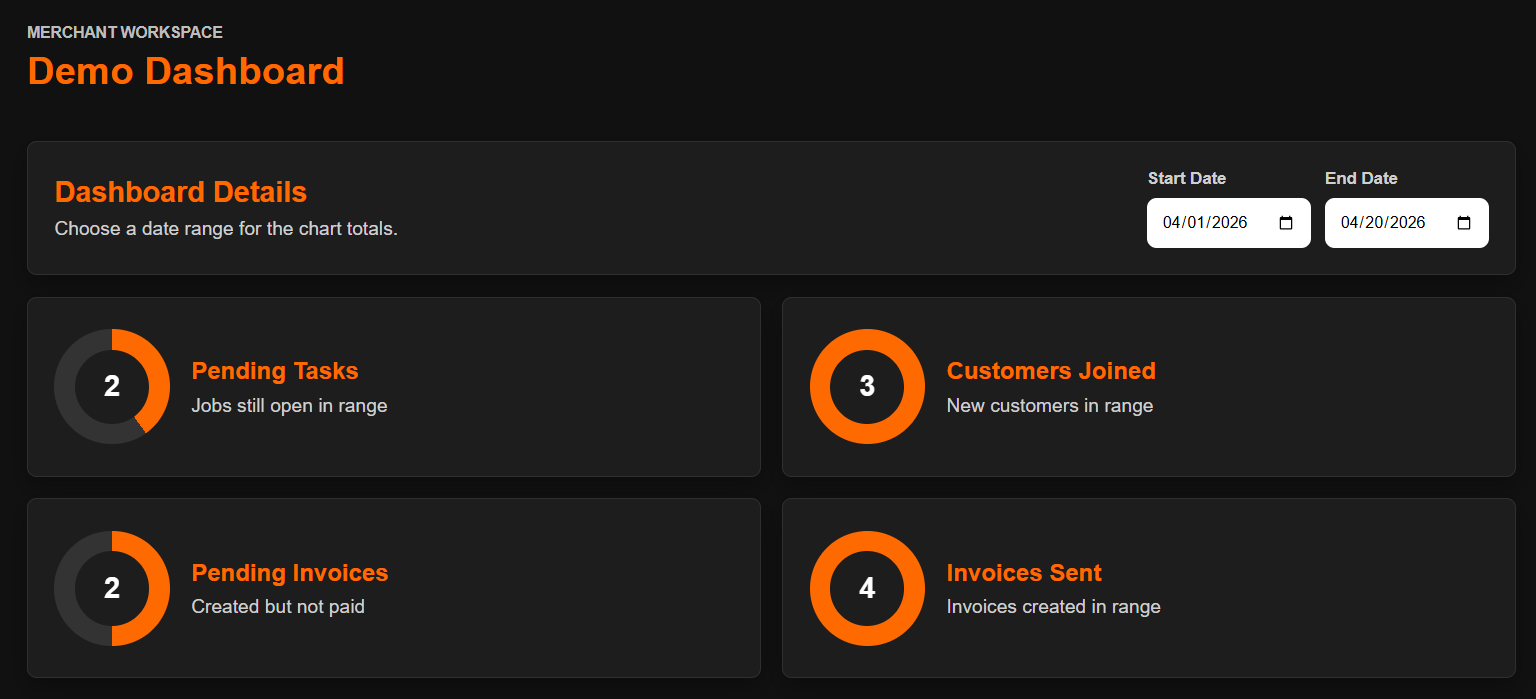
Task: Select the Pending Tasks card title
Action: click(274, 370)
